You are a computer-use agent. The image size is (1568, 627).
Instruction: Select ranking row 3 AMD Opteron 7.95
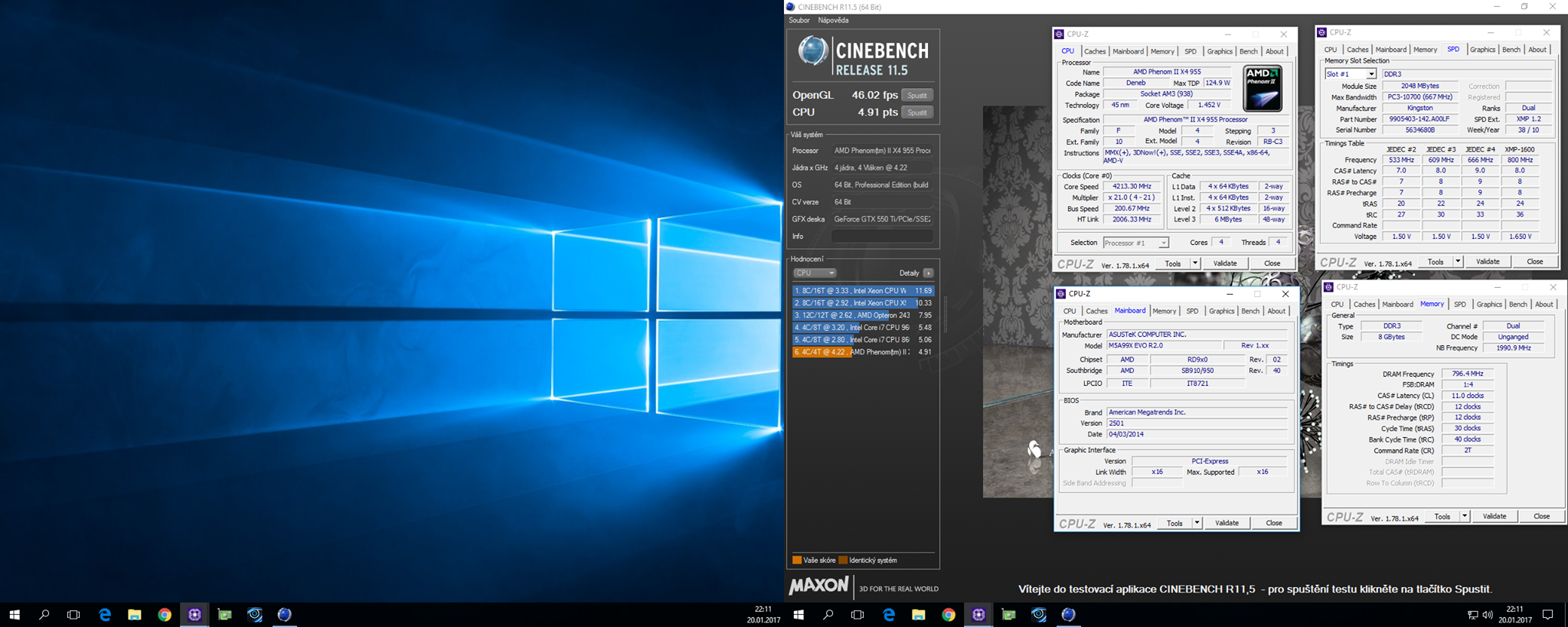pyautogui.click(x=864, y=315)
